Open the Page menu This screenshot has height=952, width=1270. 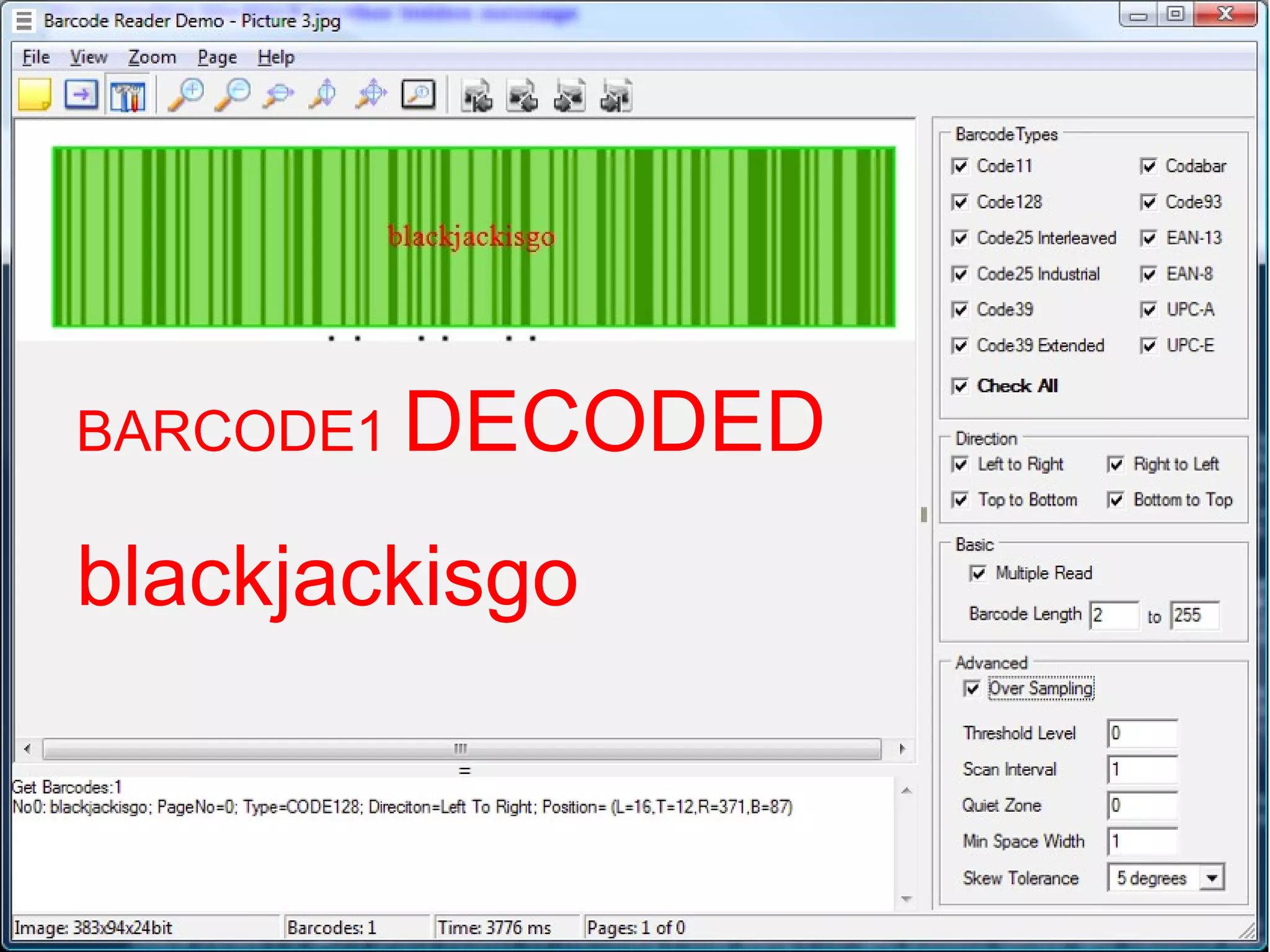tap(217, 57)
